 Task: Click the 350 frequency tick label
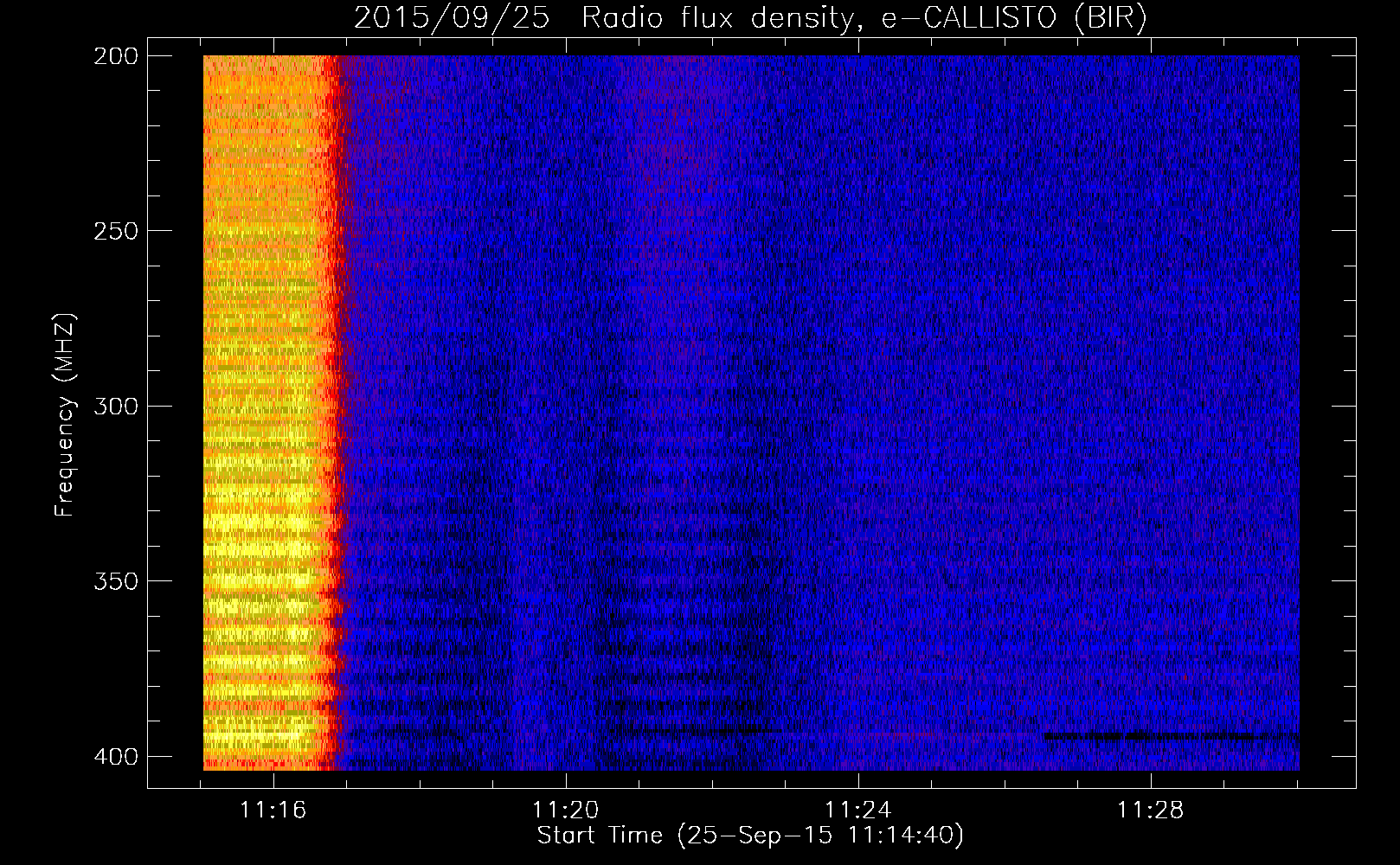116,581
